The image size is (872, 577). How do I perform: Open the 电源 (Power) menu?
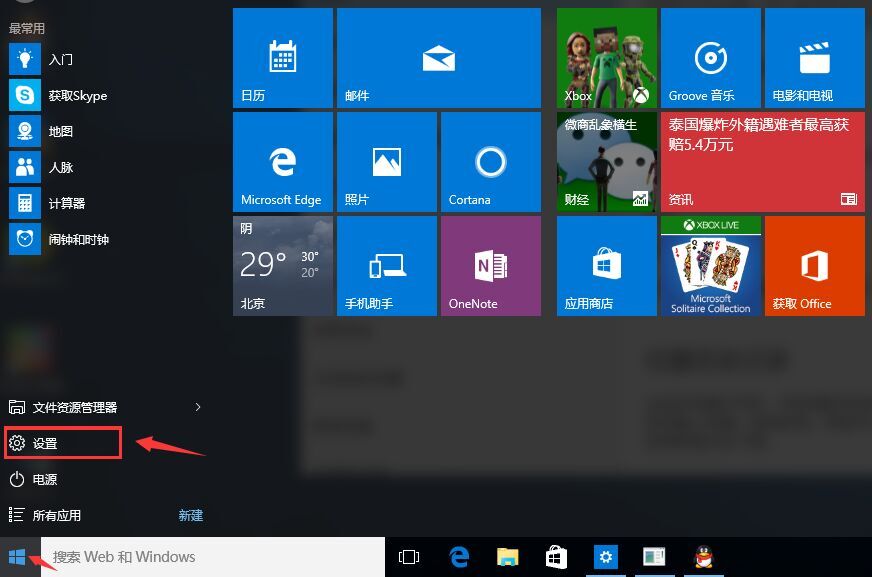[x=45, y=479]
